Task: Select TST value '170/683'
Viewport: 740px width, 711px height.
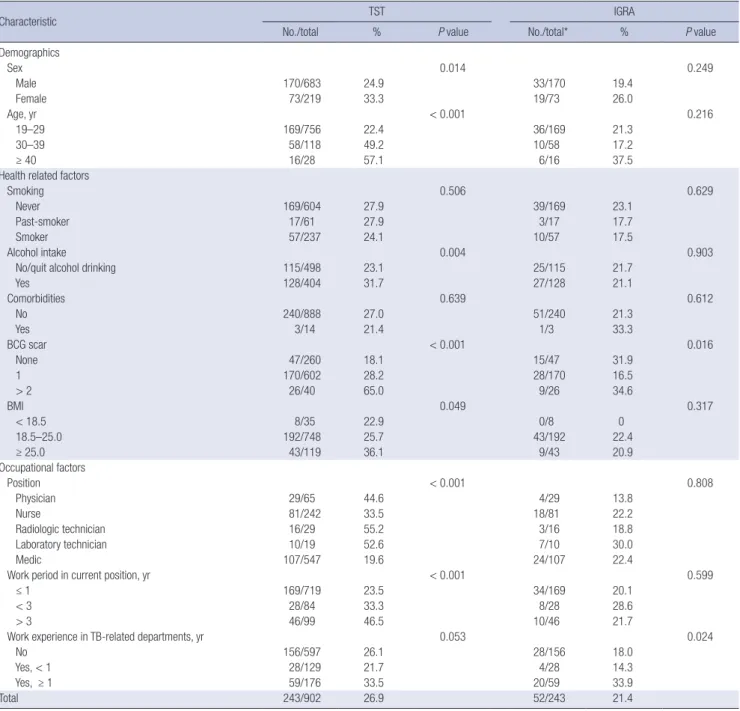Action: (302, 84)
